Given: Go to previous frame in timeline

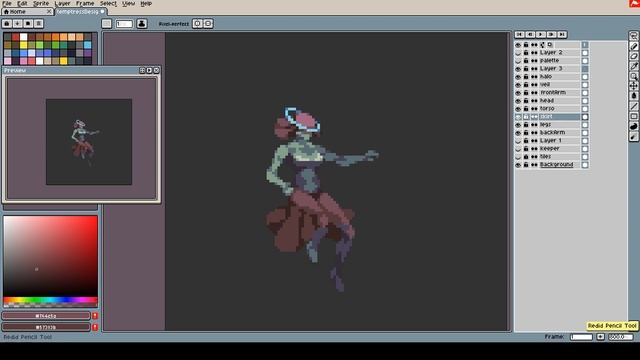Looking at the screenshot, I should pos(530,35).
